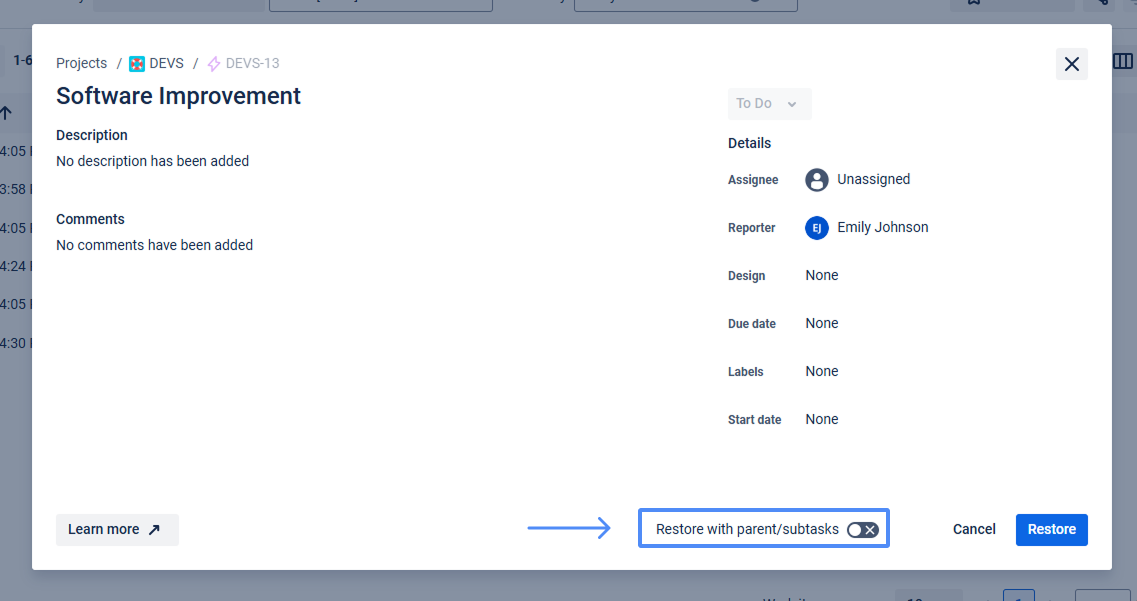Click the columns icon behind the dialog

(x=1123, y=62)
